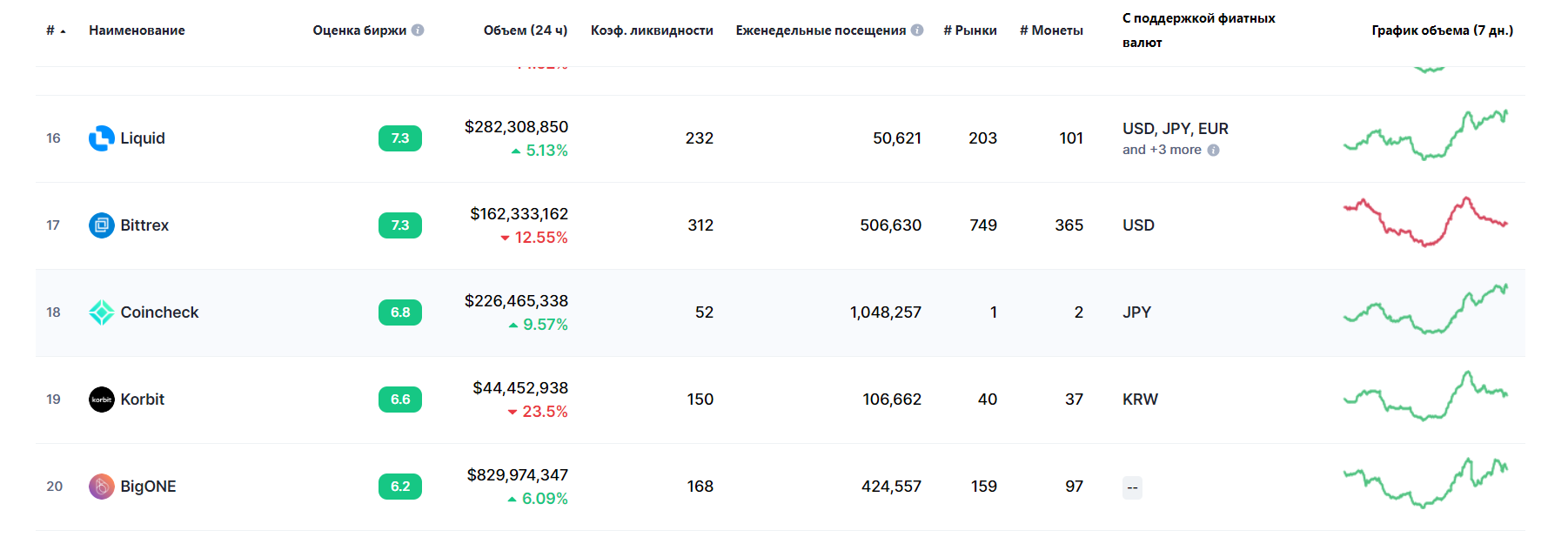Click Bittrex markets count 749
Image resolution: width=1568 pixels, height=544 pixels.
coord(983,225)
